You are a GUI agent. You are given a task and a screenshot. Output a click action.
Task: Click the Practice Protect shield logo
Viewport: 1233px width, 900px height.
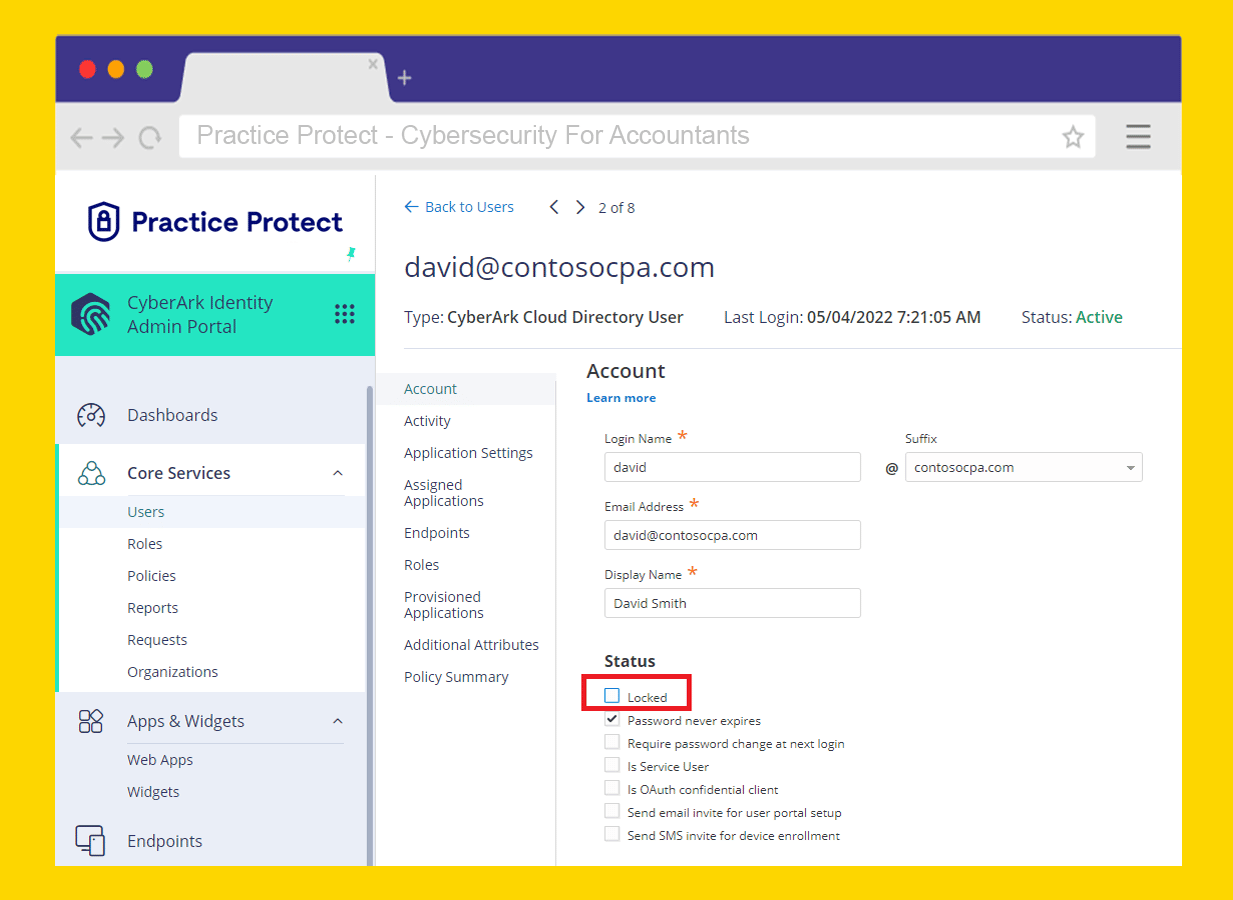pos(104,222)
